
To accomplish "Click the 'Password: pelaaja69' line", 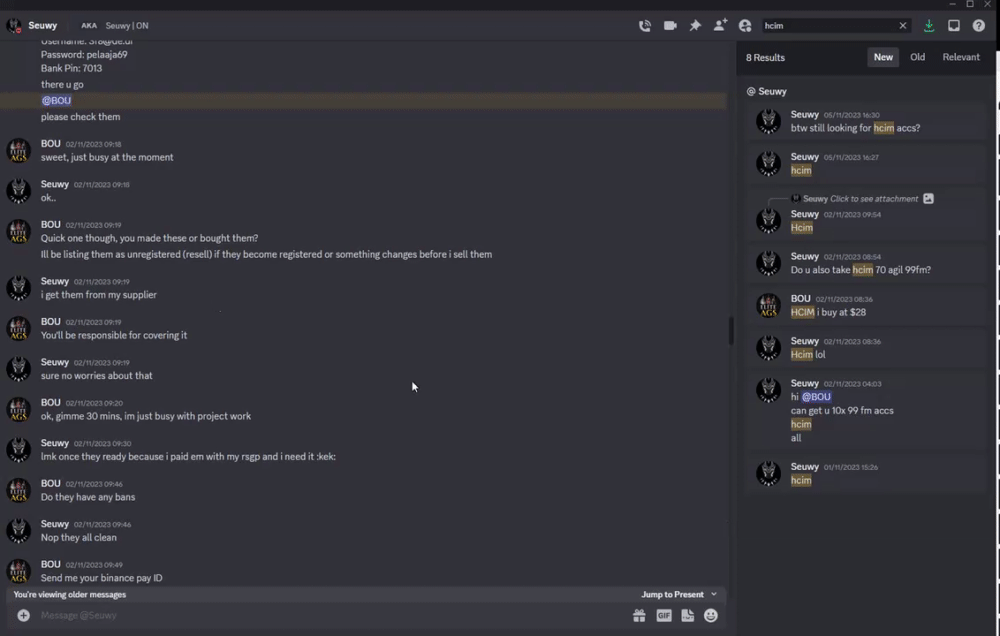I will 84,54.
